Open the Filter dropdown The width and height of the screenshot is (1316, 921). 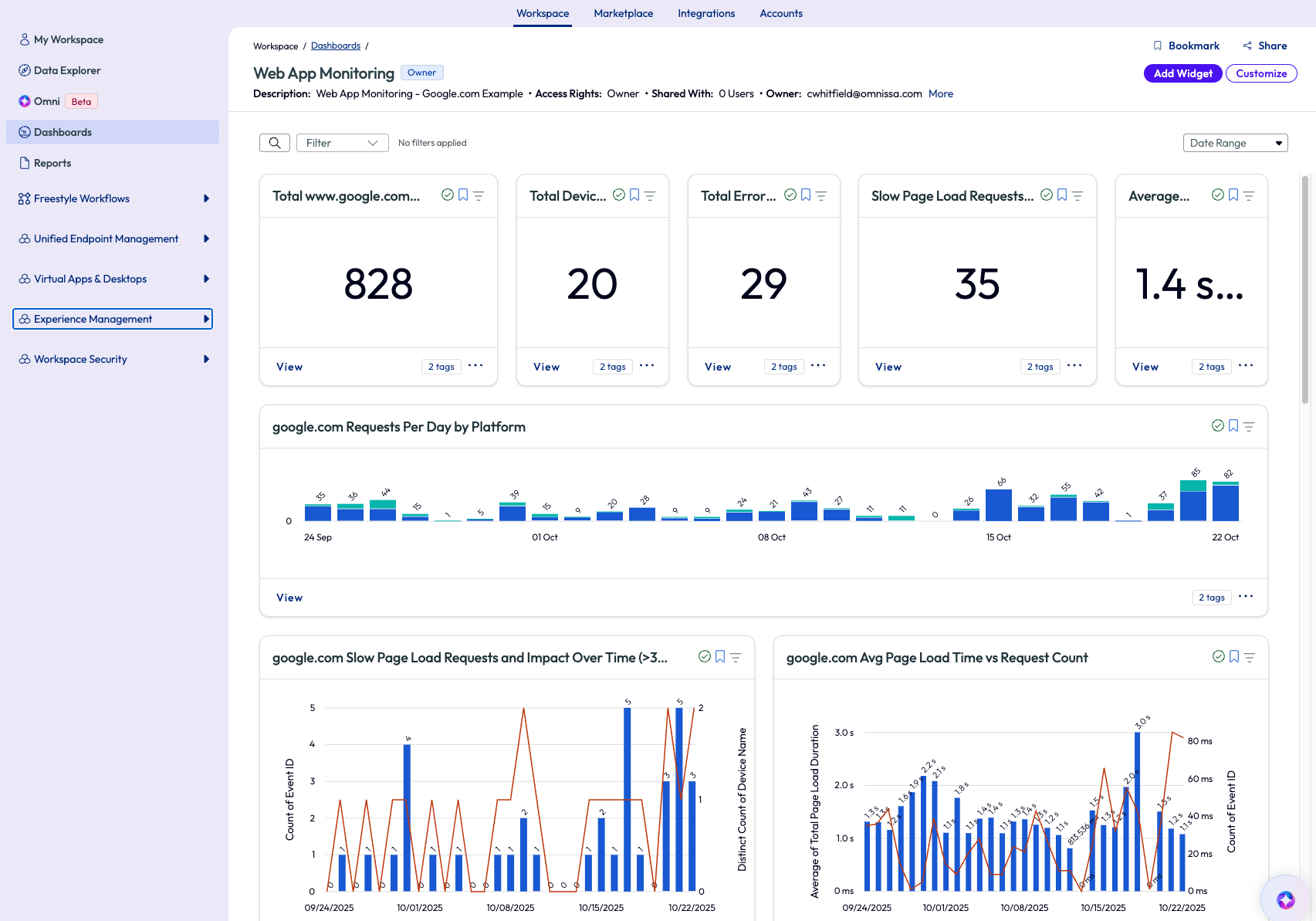342,143
